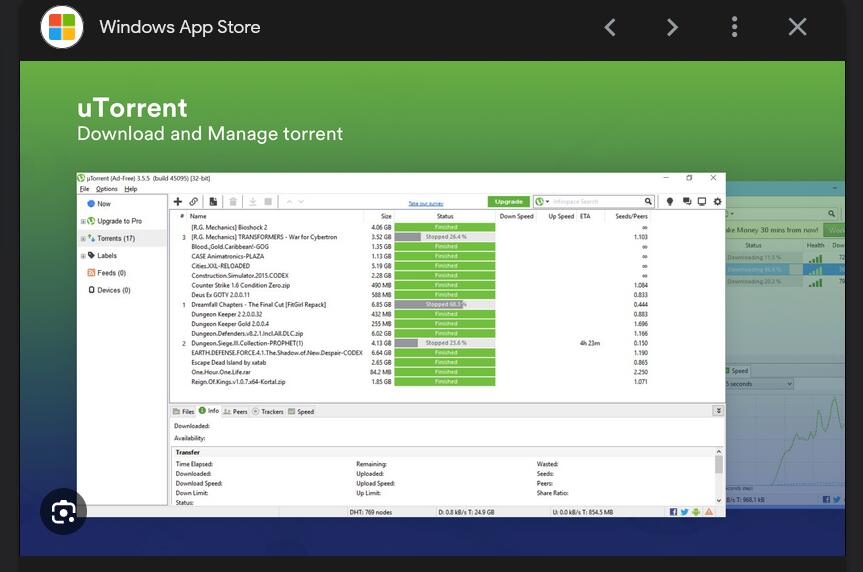Click the green Upgrade button
Viewport: 863px width, 572px height.
(509, 201)
